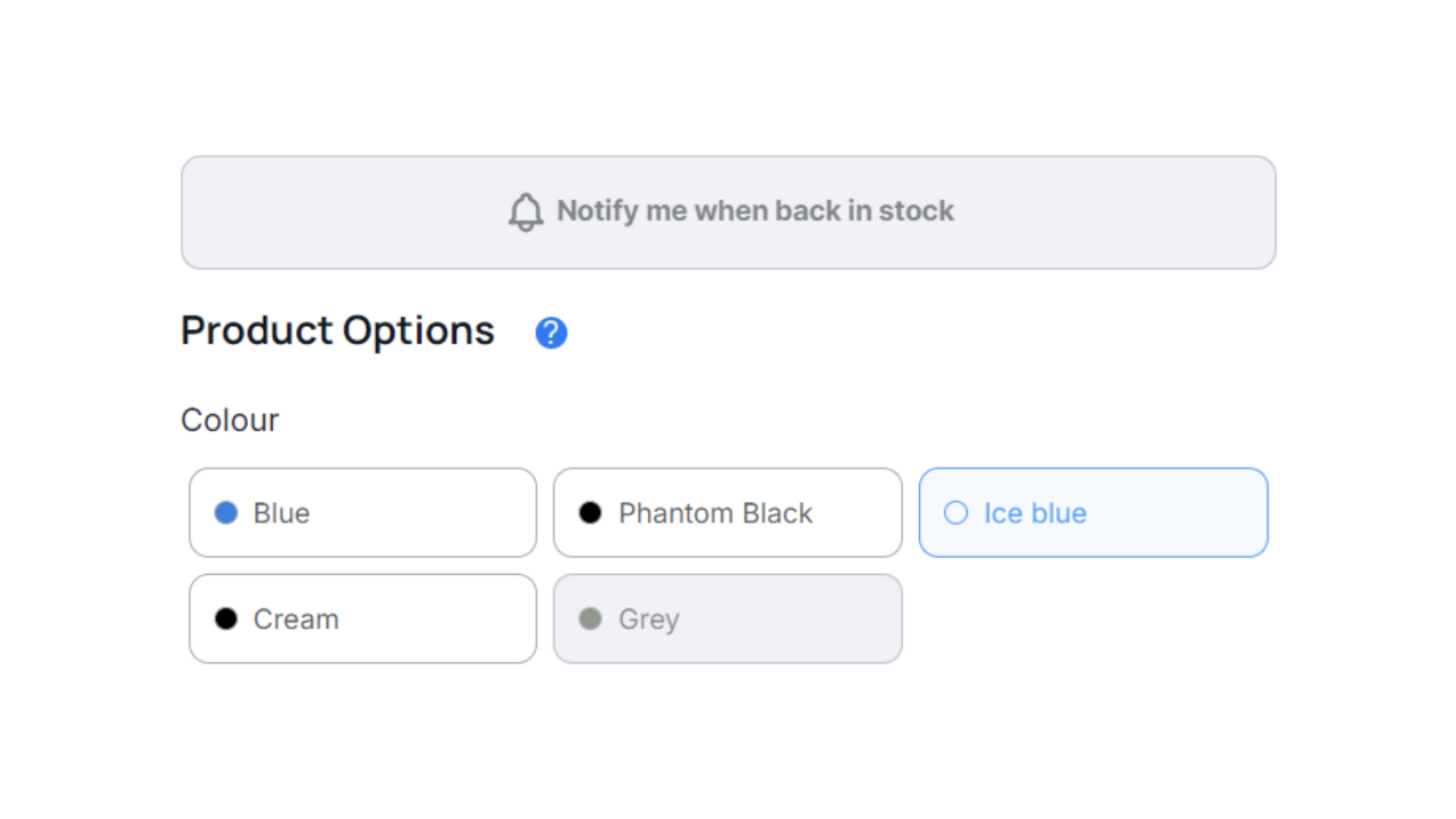Open the Product Options help question mark
1456x819 pixels.
coord(551,333)
